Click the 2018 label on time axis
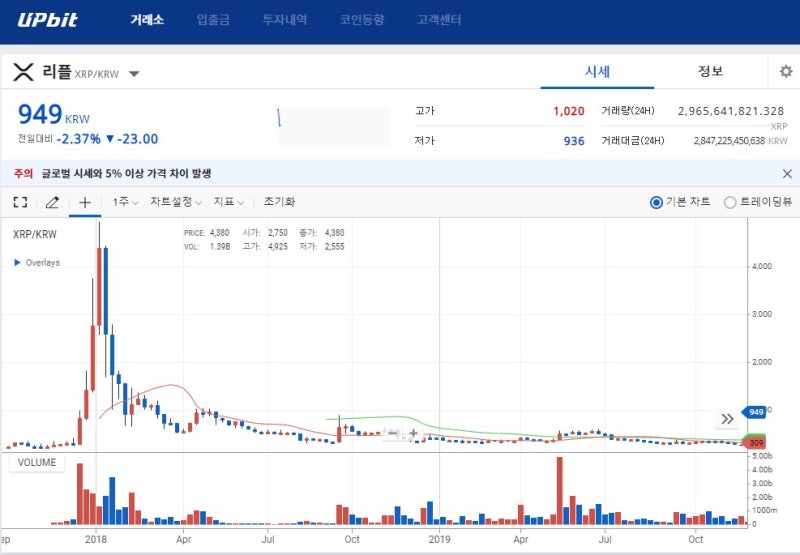 (x=96, y=539)
